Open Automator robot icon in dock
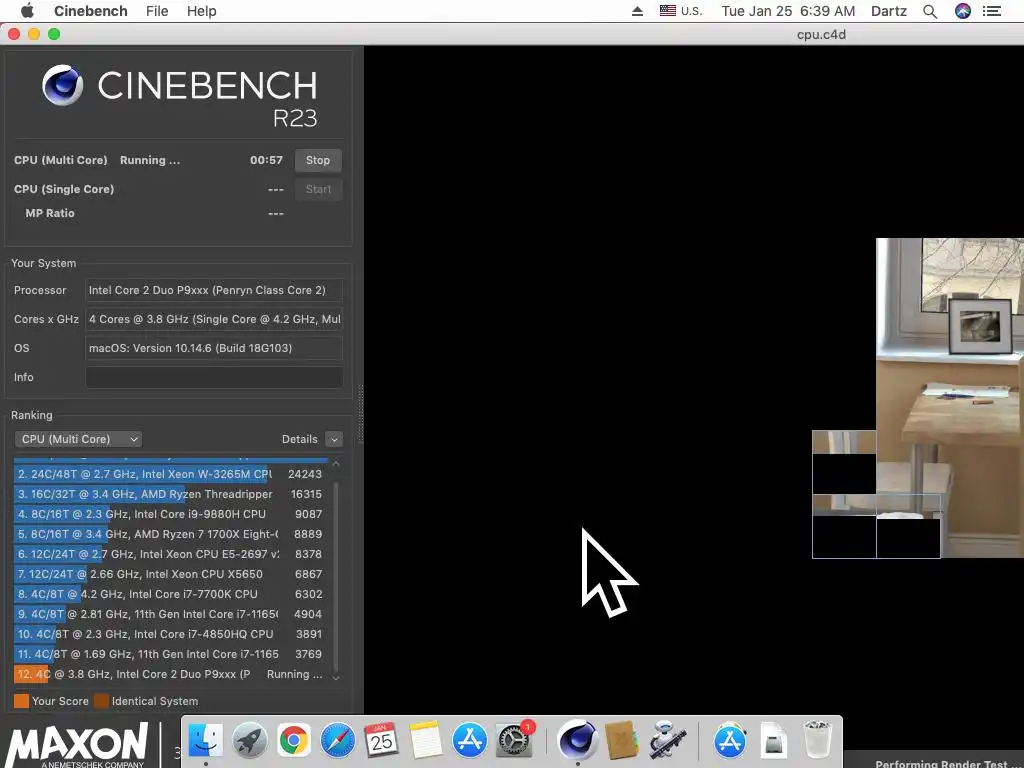Screen dimensions: 1024x768 (x=666, y=741)
